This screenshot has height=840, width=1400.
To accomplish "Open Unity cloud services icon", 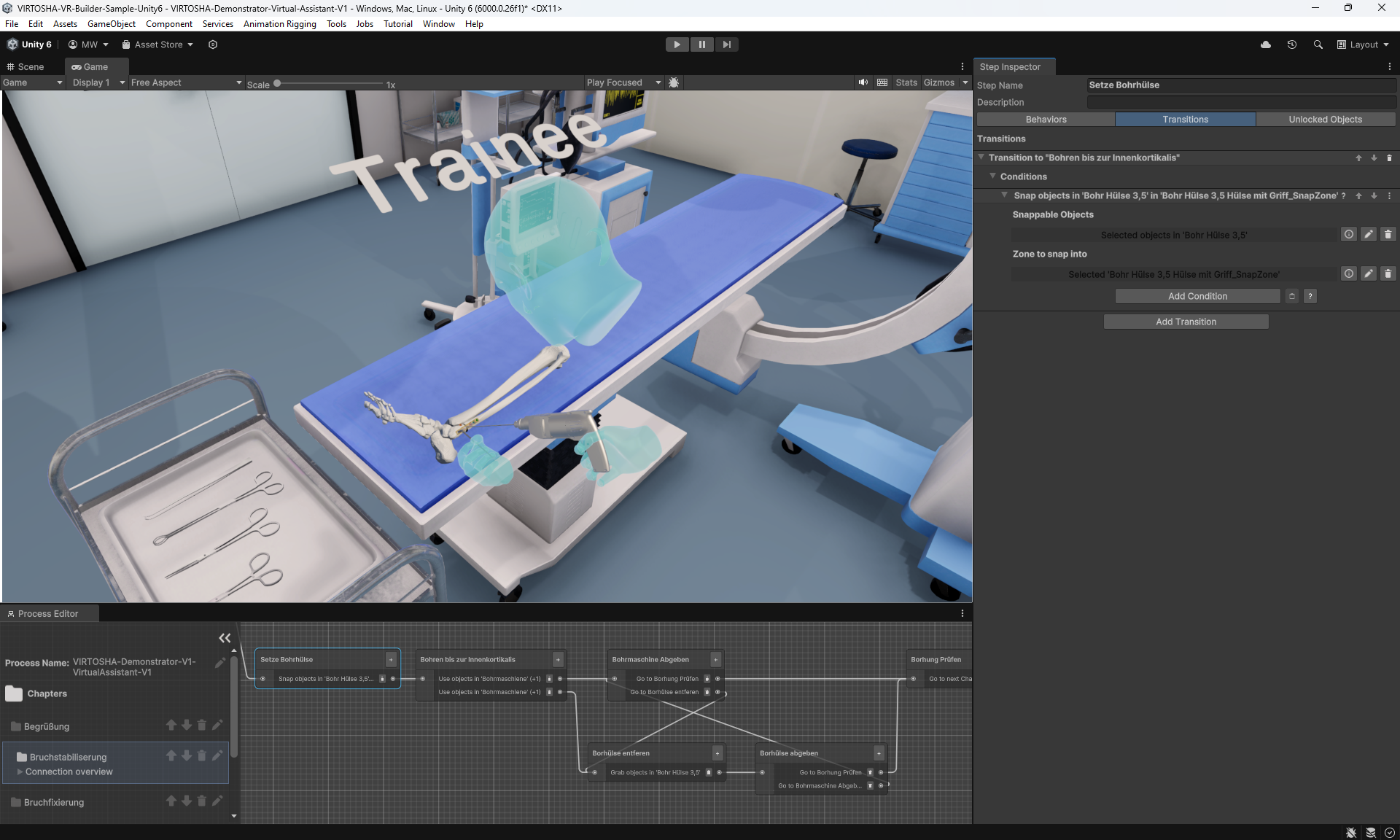I will (x=1266, y=44).
